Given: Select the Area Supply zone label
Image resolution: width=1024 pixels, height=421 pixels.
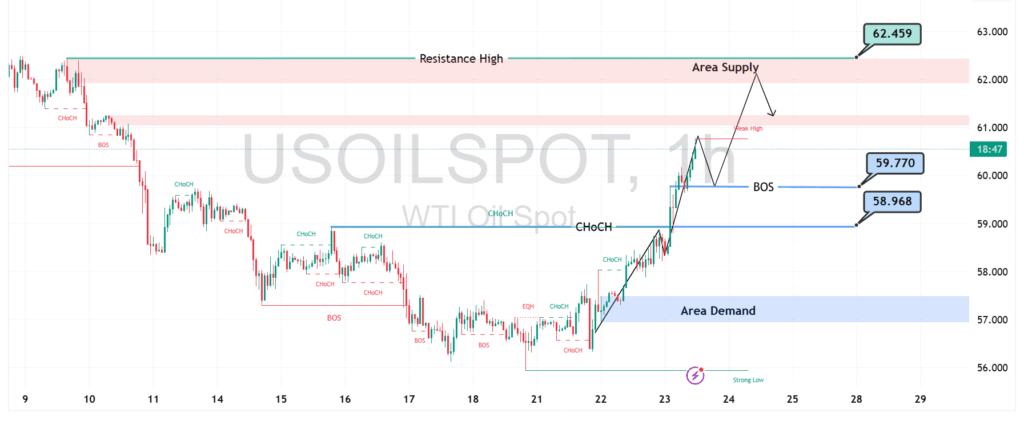Looking at the screenshot, I should pos(731,67).
